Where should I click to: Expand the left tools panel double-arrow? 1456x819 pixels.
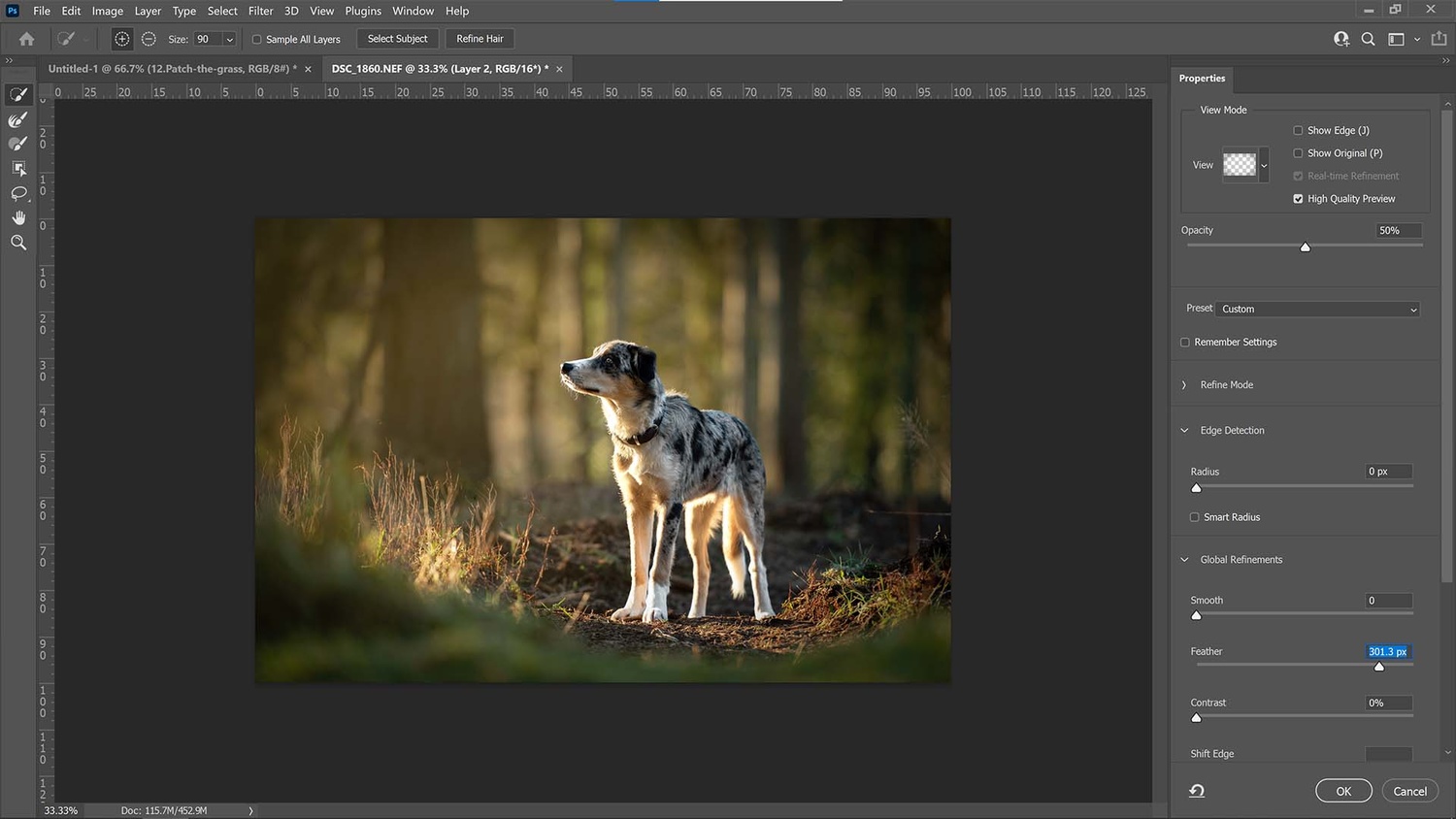9,60
